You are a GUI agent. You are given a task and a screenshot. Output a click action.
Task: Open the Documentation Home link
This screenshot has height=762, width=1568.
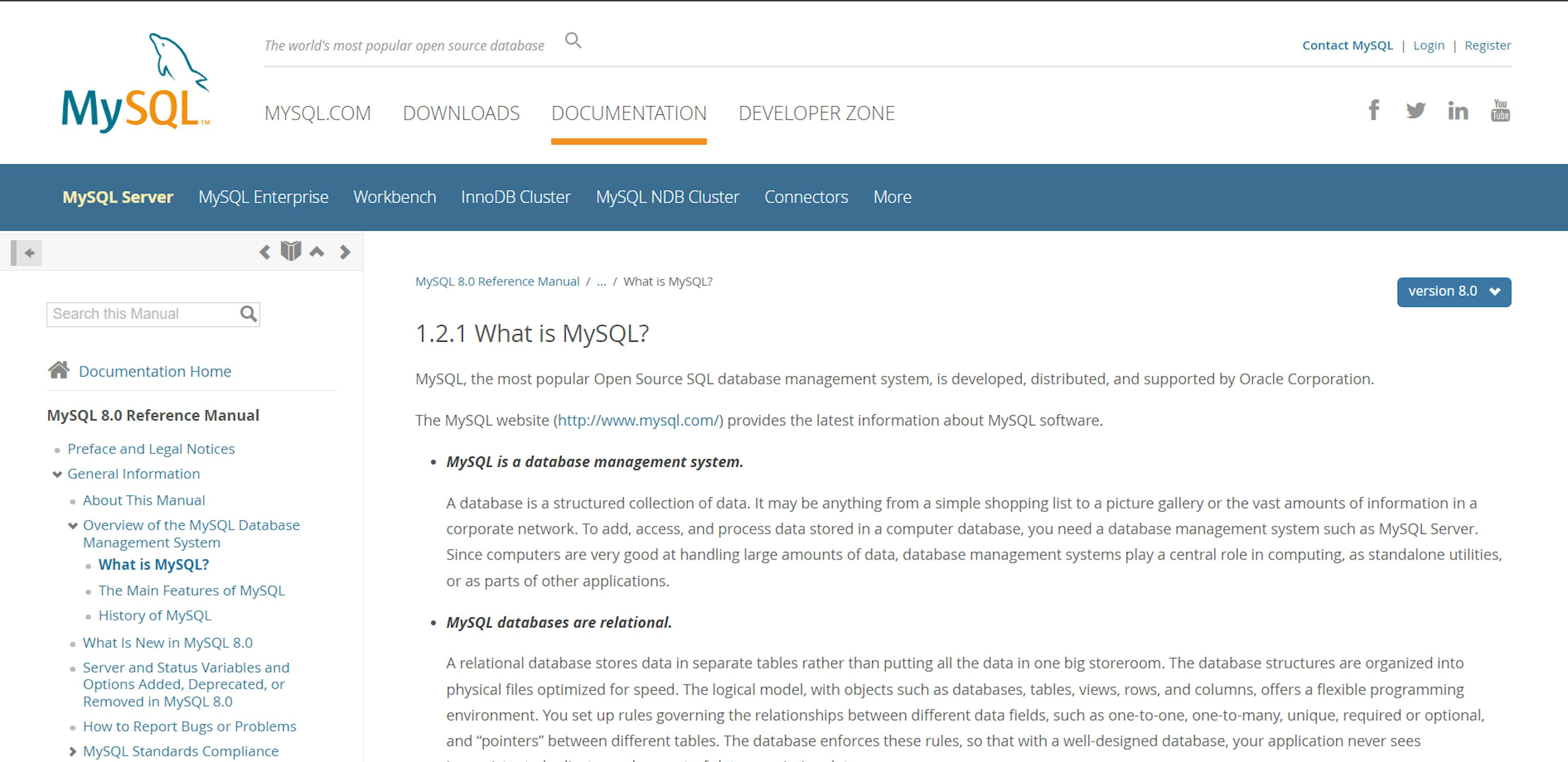coord(155,371)
